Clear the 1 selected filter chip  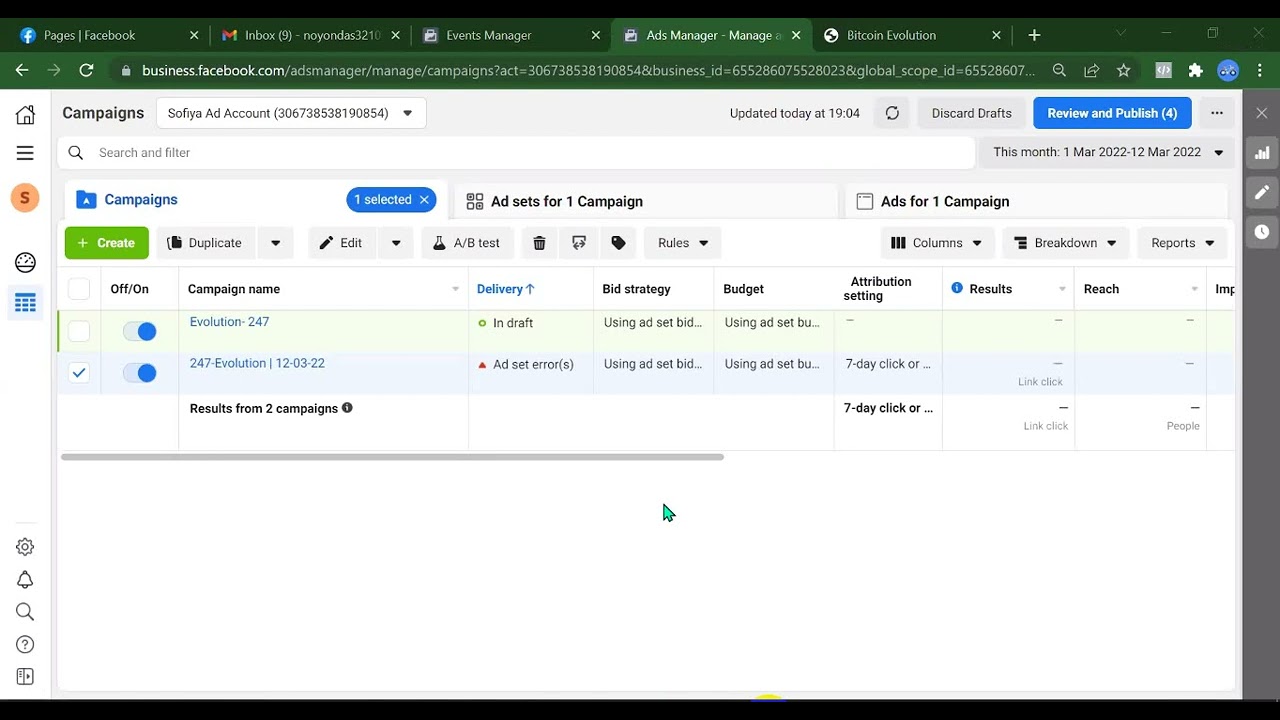coord(424,200)
